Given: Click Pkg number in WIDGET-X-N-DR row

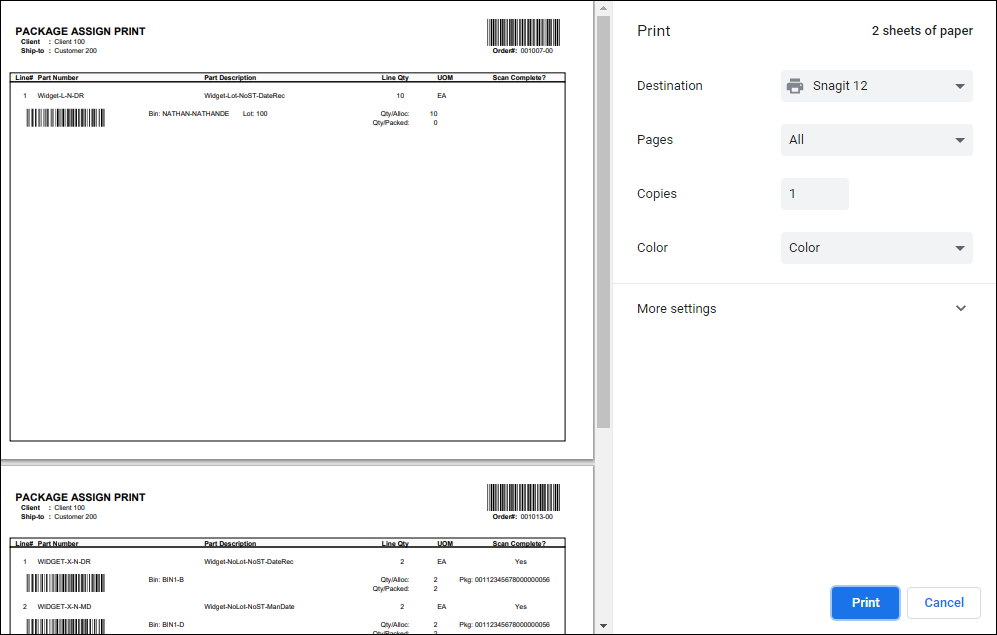Looking at the screenshot, I should point(504,580).
